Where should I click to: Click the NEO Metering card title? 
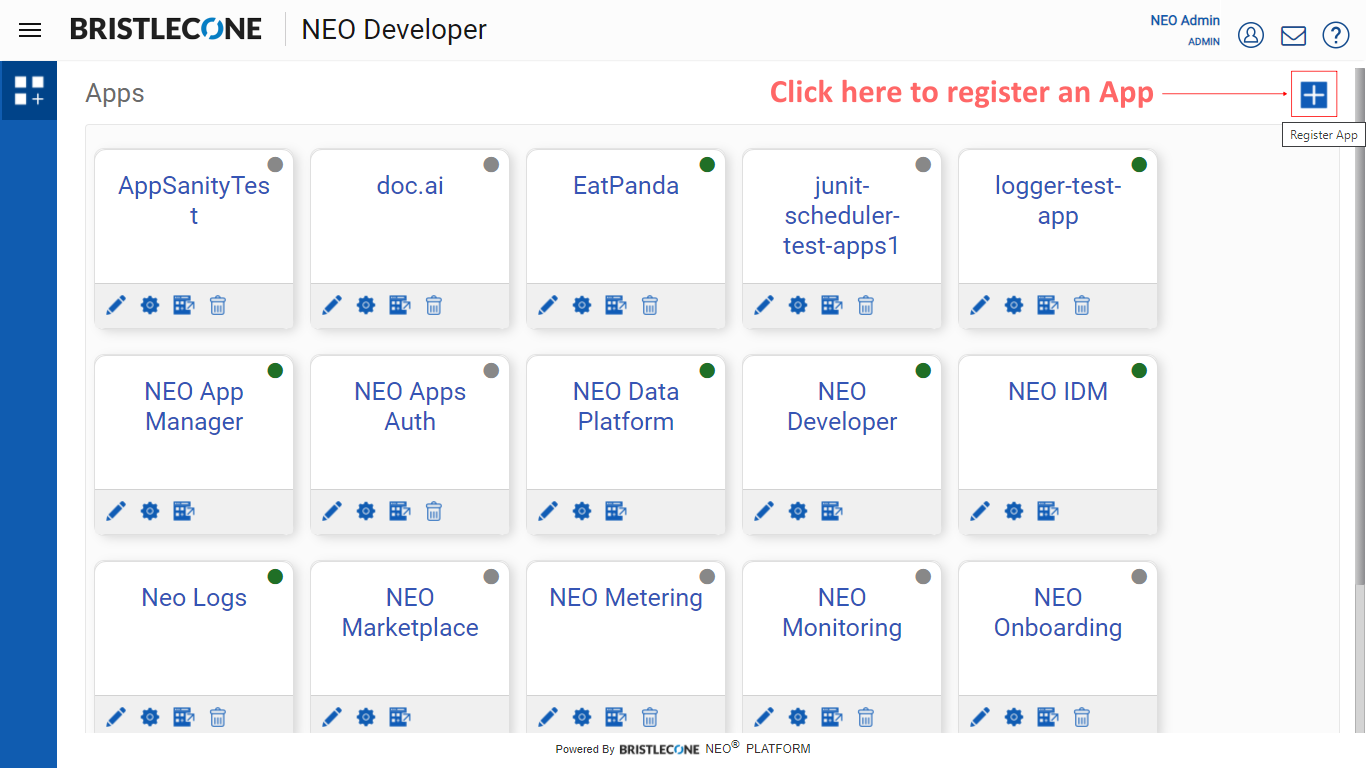coord(626,598)
